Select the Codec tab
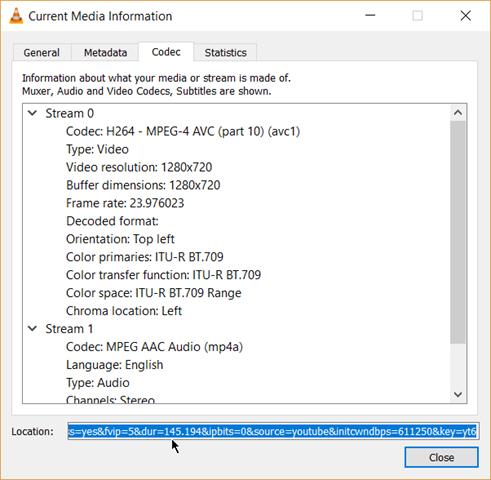The width and height of the screenshot is (491, 480). tap(166, 52)
